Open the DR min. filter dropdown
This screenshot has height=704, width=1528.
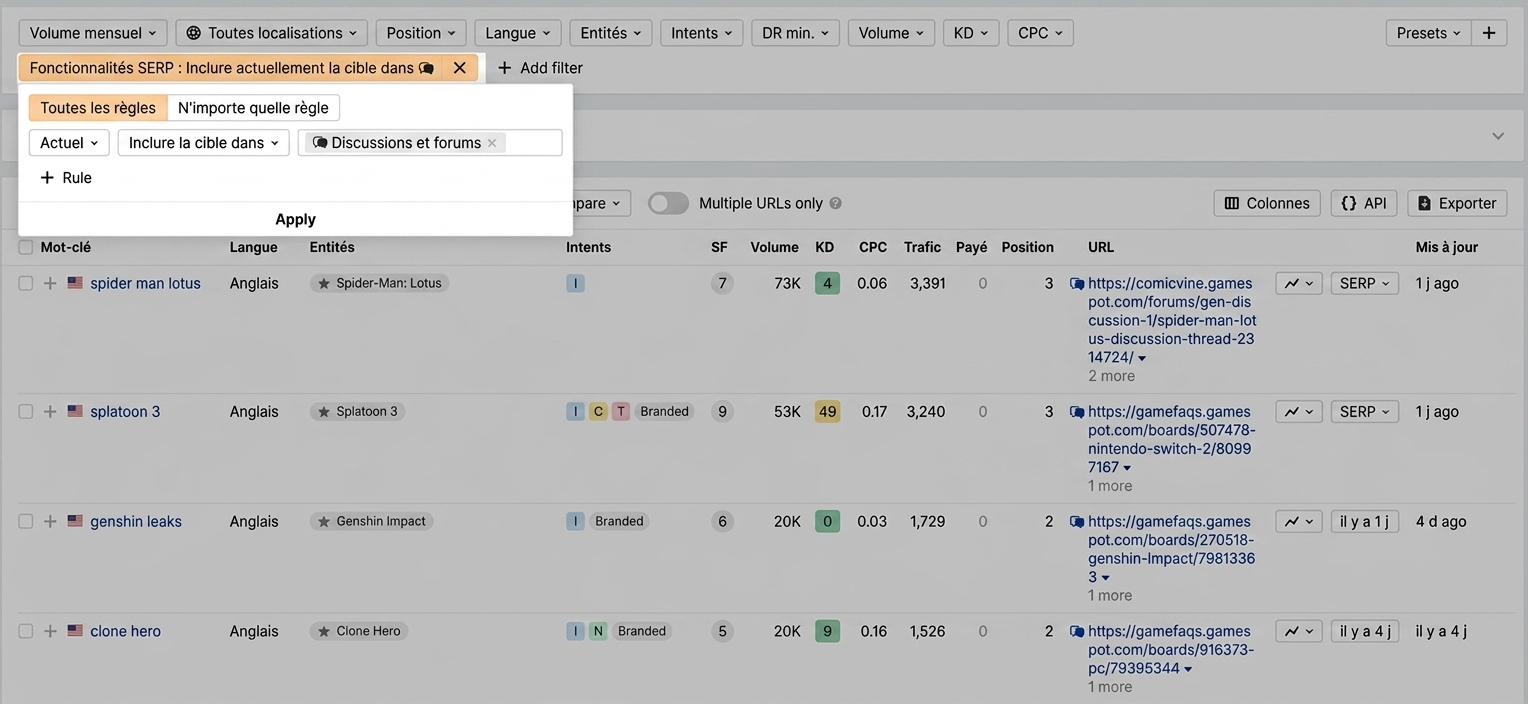[x=796, y=33]
